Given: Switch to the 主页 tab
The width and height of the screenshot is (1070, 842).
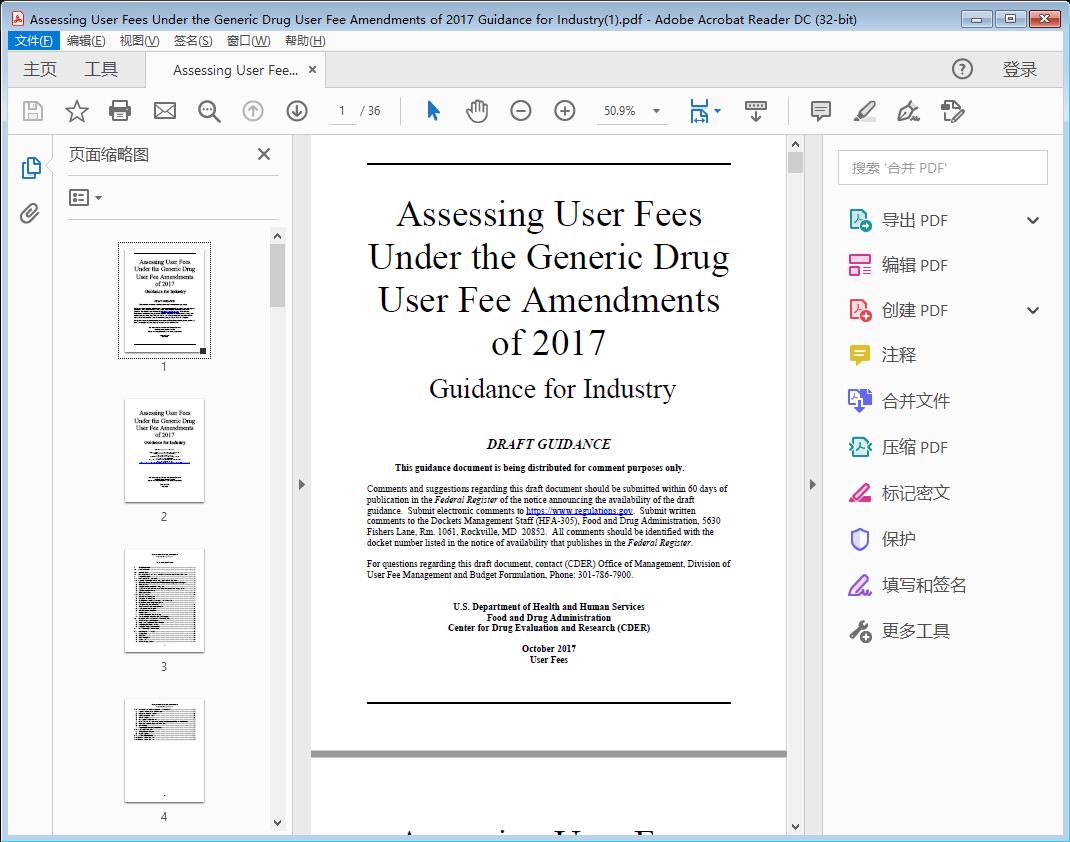Looking at the screenshot, I should click(40, 69).
